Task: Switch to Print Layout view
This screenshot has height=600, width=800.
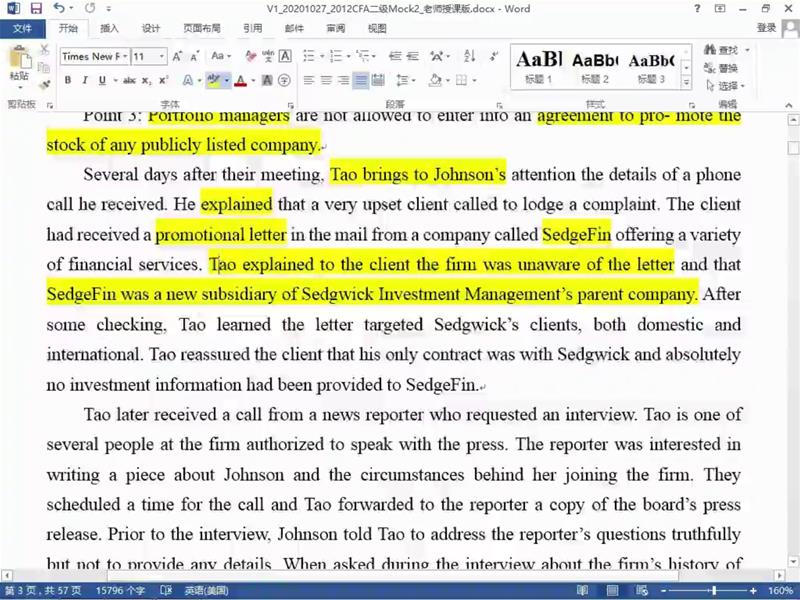Action: pyautogui.click(x=612, y=590)
